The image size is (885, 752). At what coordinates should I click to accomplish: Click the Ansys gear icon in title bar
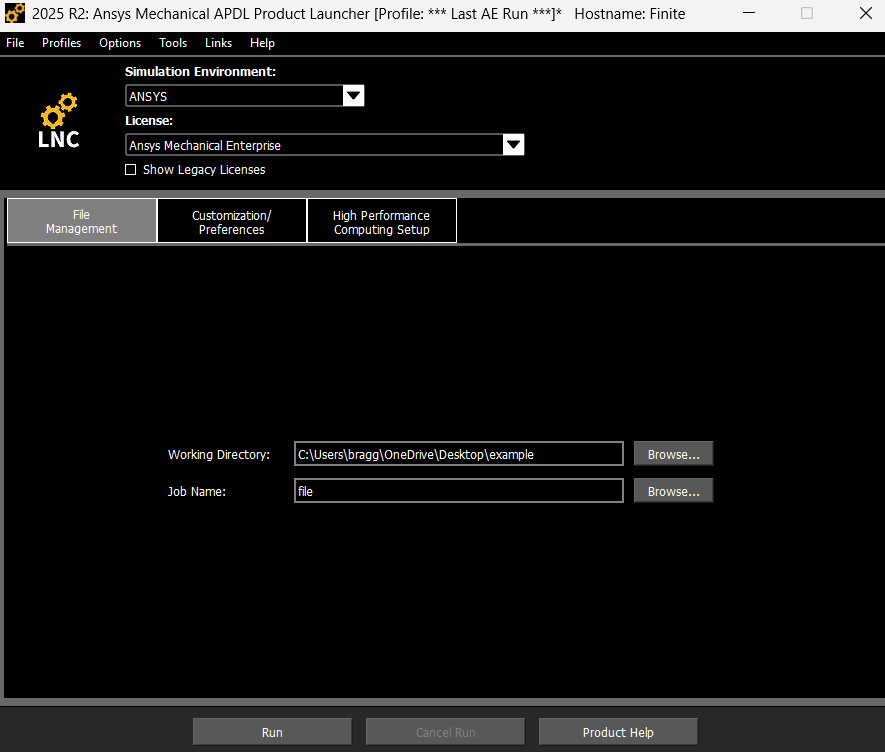click(15, 14)
